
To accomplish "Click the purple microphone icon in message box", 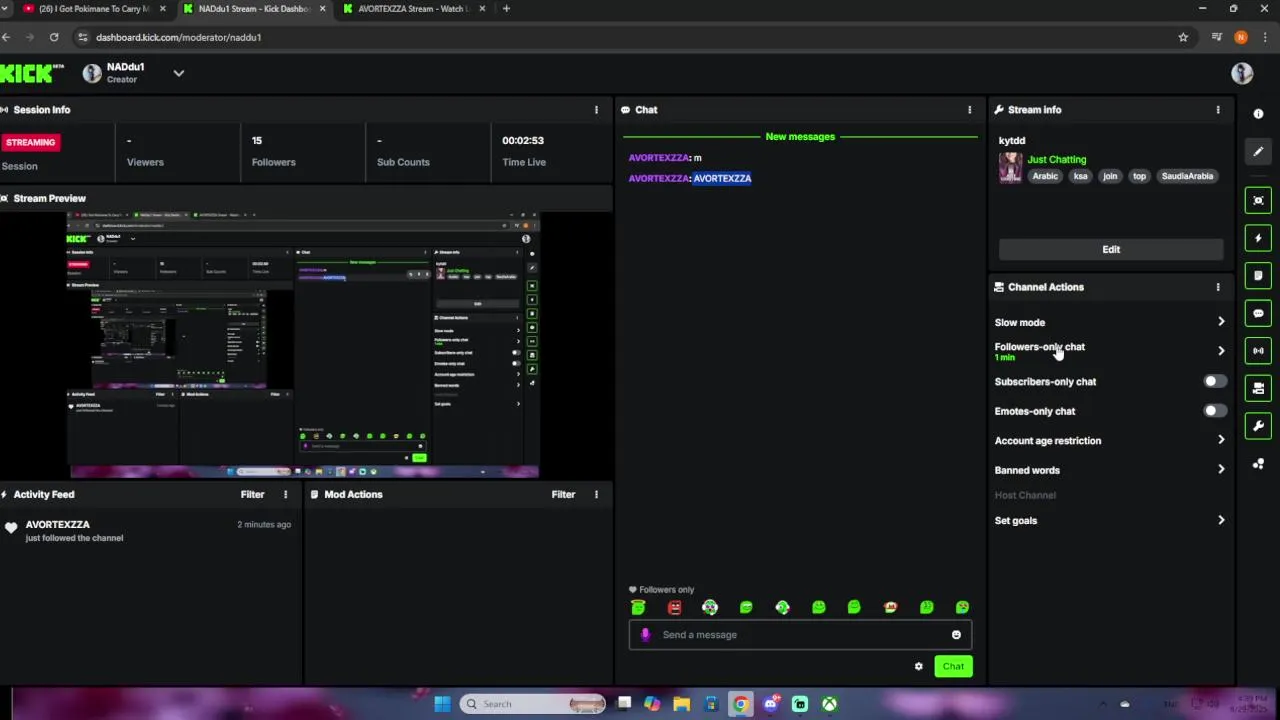I will click(645, 634).
